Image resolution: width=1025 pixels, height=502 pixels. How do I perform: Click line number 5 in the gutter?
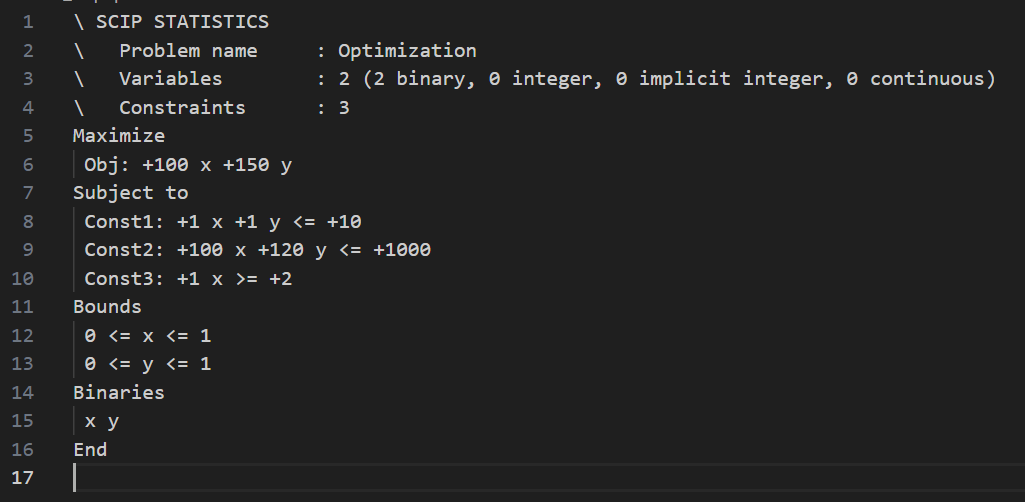tap(26, 136)
